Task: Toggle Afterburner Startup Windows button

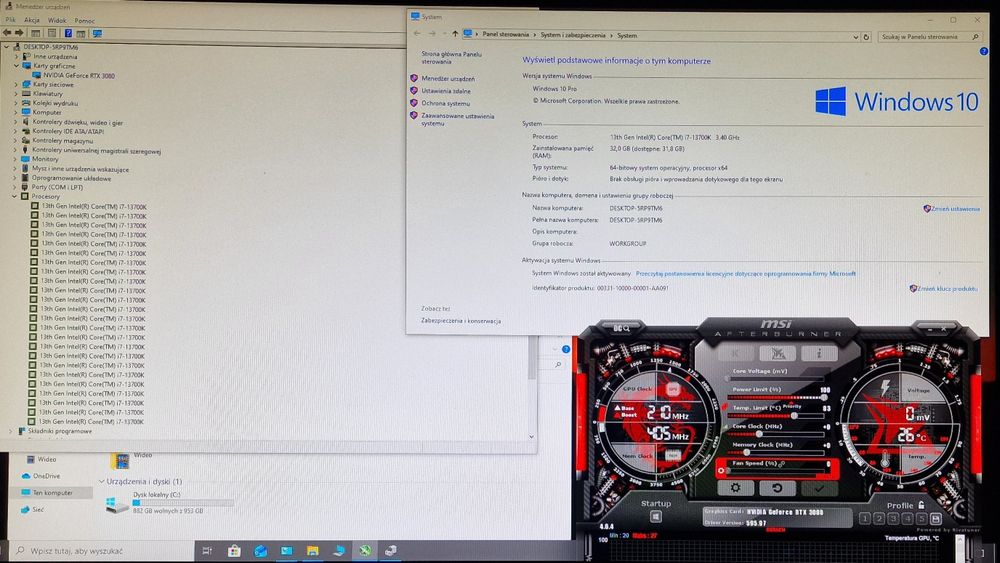Action: [655, 517]
